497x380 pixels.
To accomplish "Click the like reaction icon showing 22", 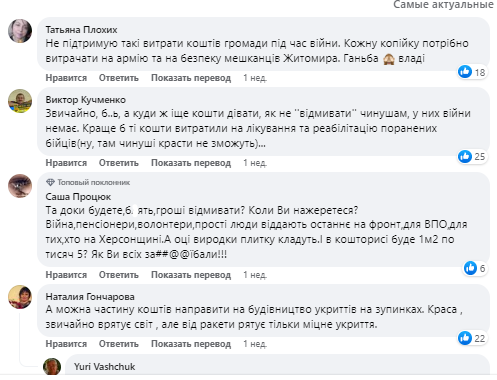I will (465, 338).
